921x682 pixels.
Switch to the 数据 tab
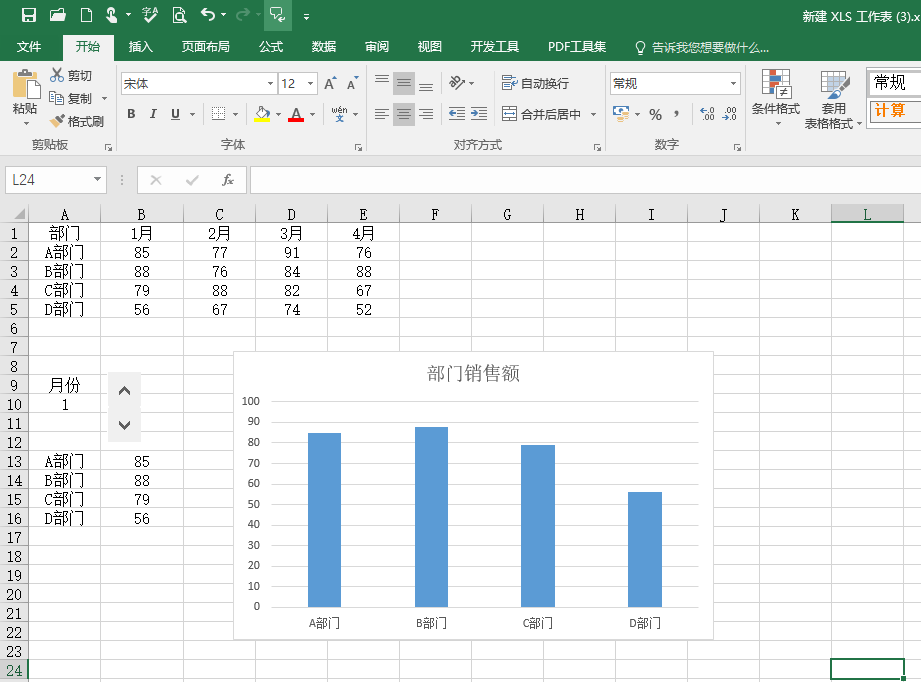coord(324,46)
